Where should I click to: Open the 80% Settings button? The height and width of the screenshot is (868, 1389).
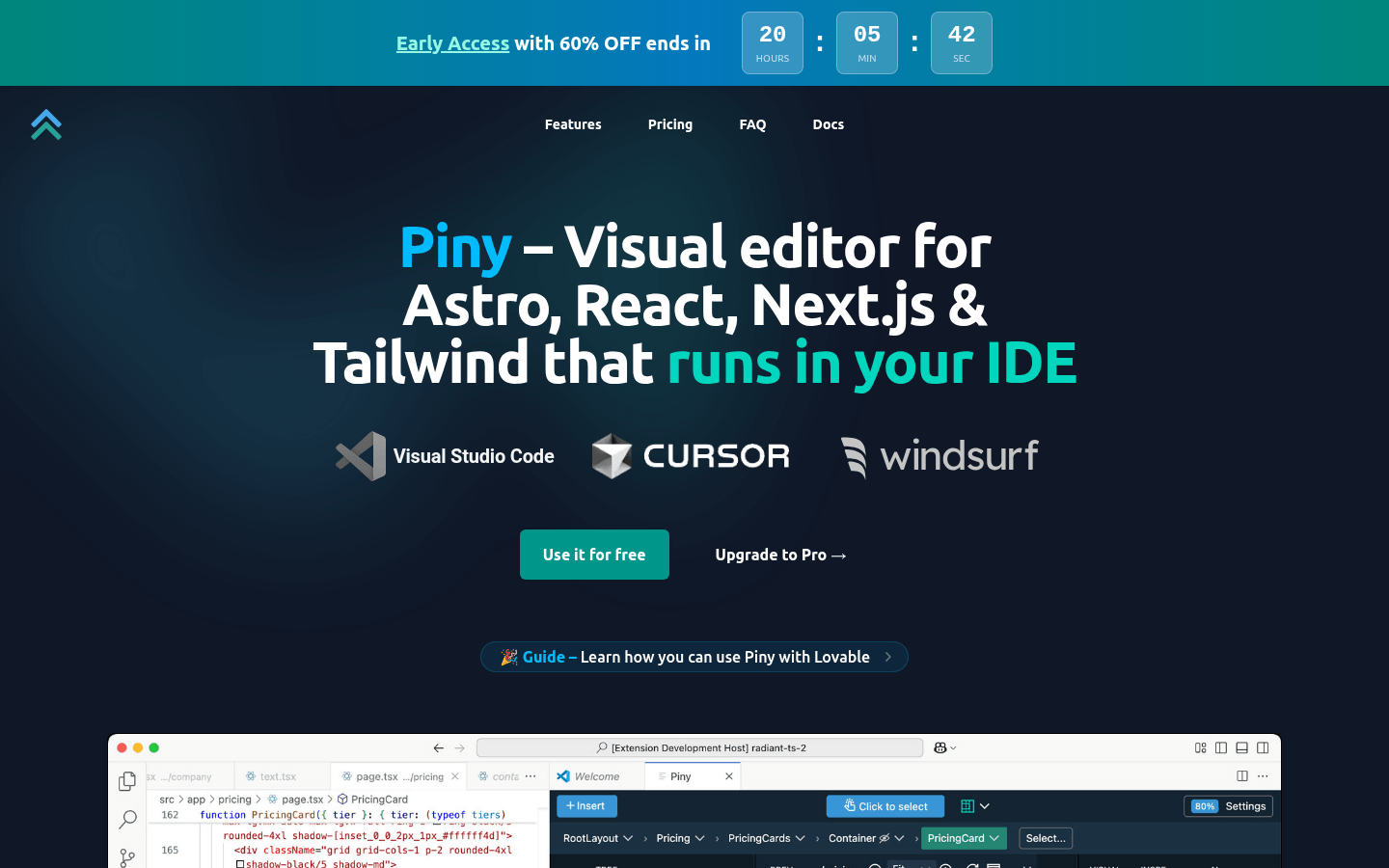click(1229, 806)
